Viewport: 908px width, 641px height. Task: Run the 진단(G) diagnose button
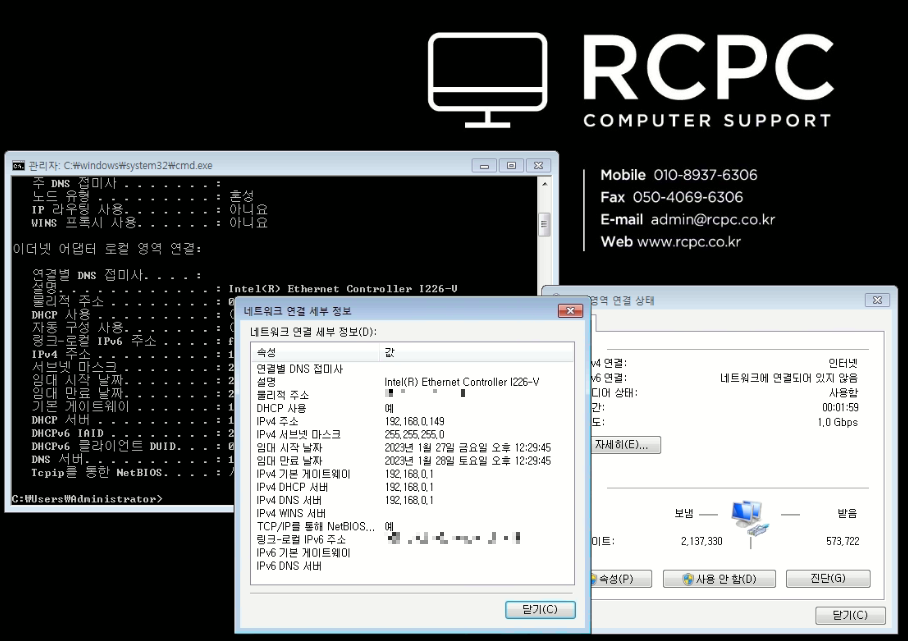(828, 578)
